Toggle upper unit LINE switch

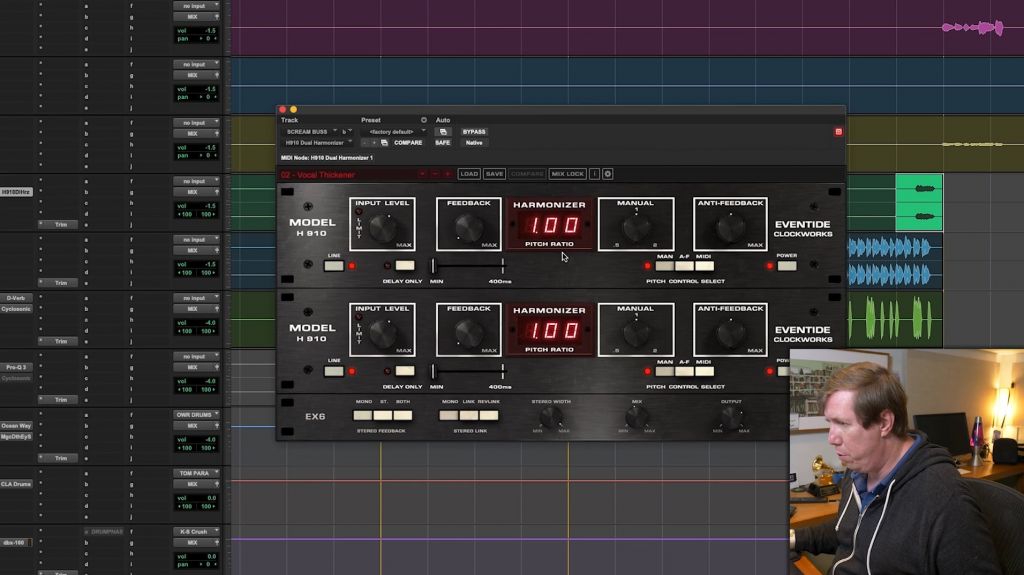pos(334,266)
